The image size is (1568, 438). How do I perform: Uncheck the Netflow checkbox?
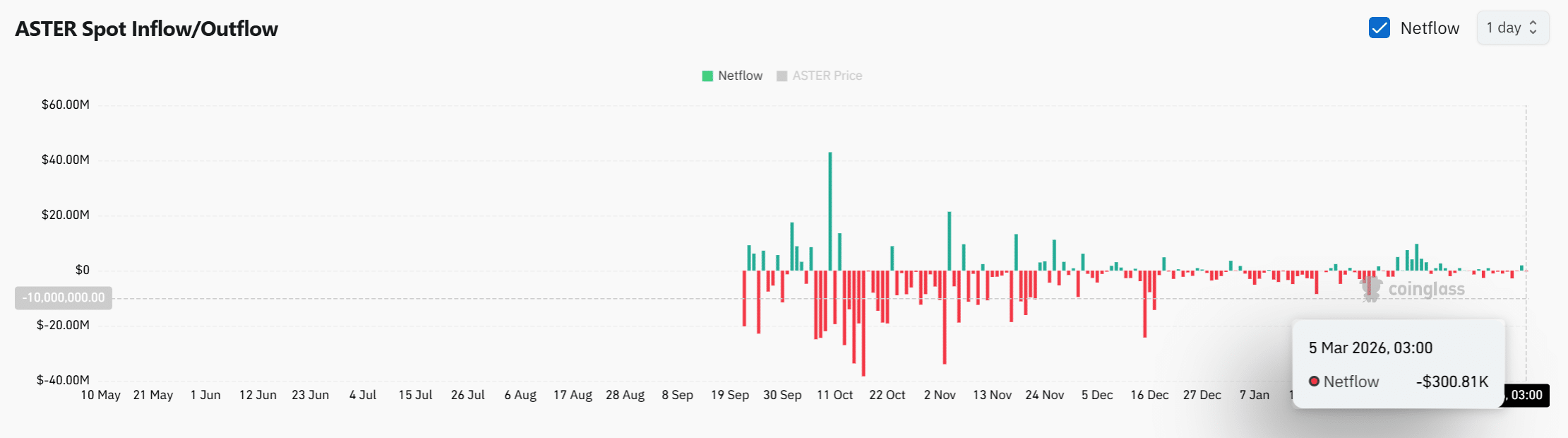tap(1379, 28)
